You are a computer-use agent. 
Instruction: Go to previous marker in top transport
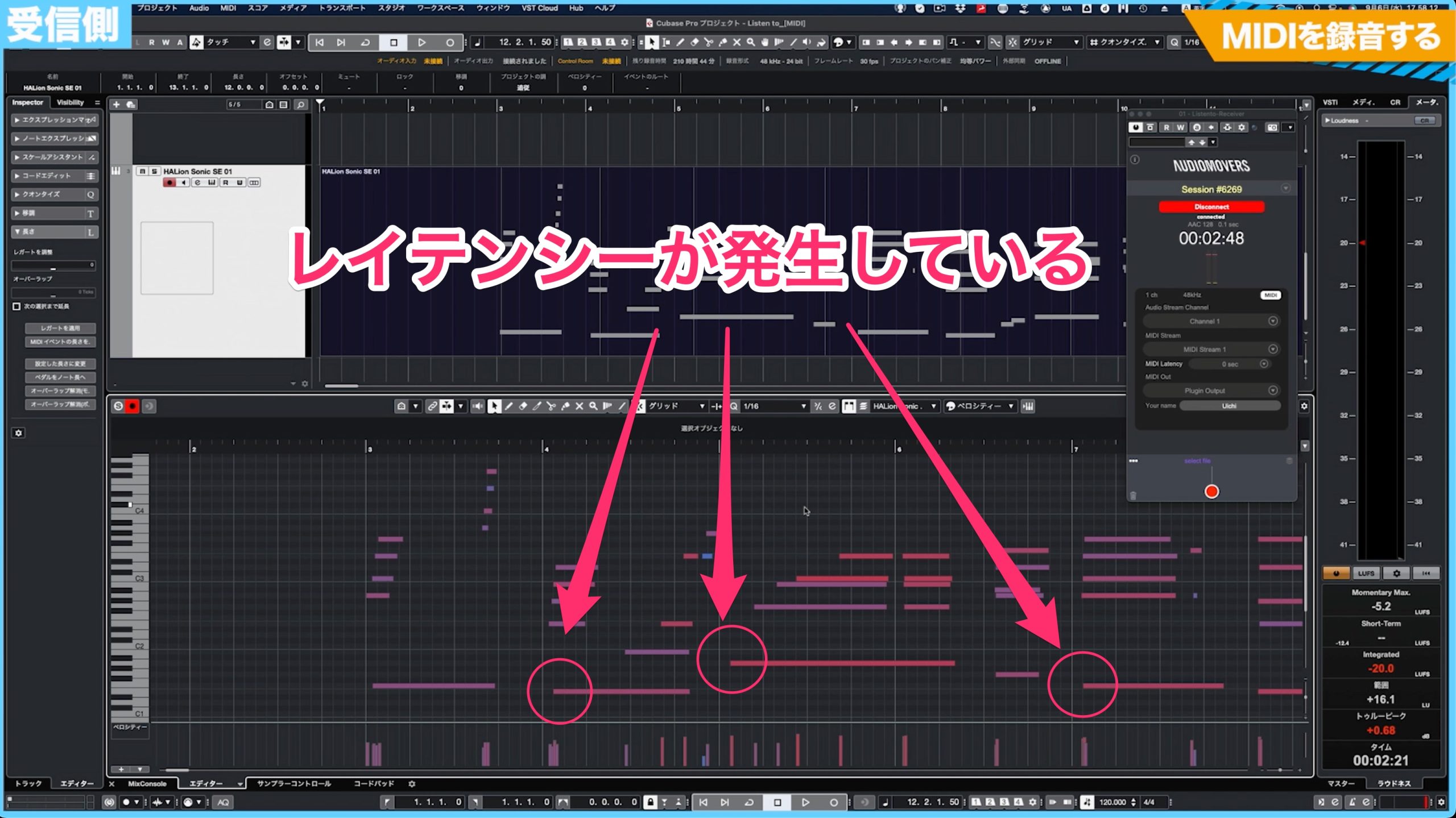(320, 42)
